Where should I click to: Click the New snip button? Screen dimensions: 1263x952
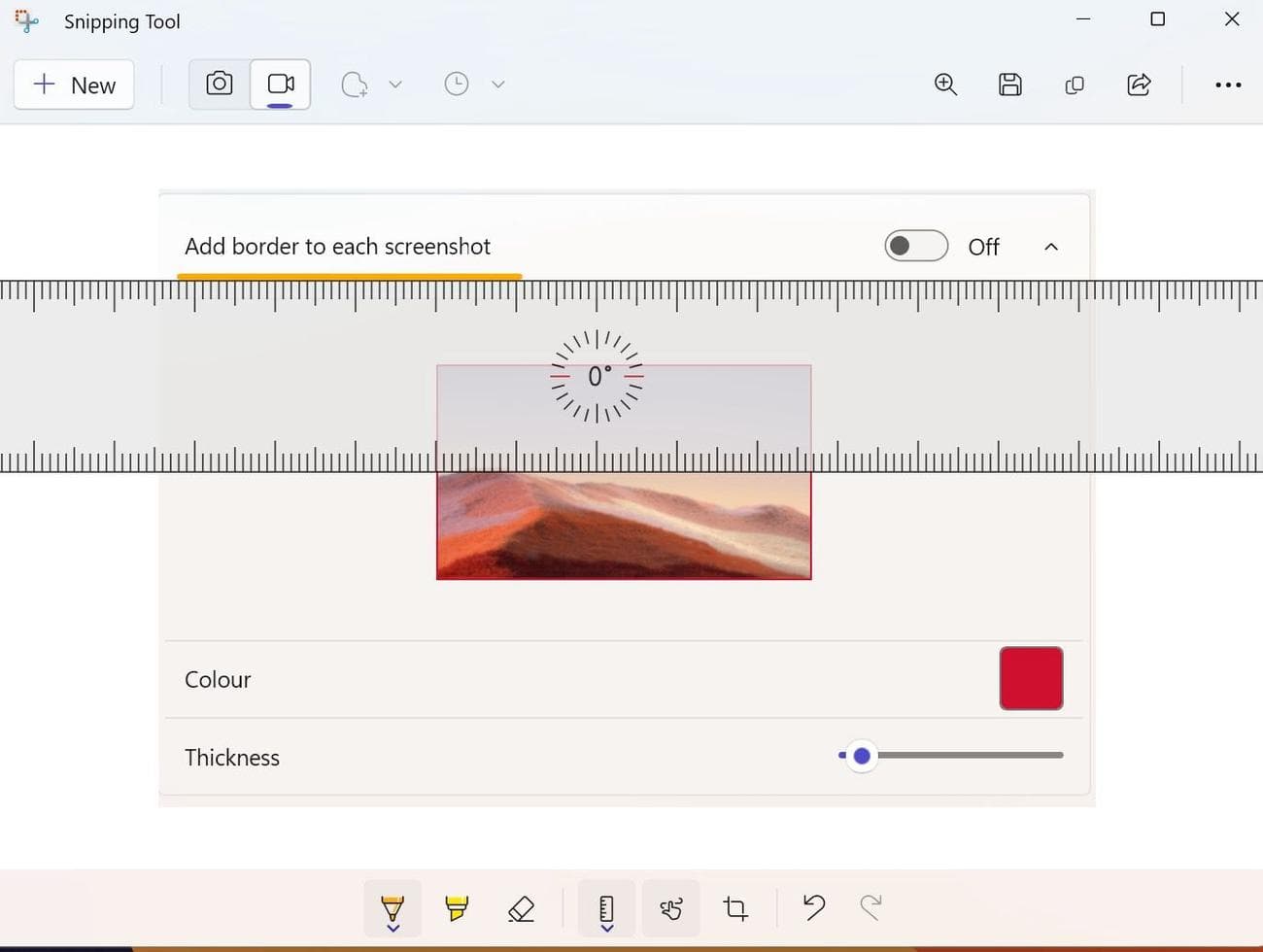[x=74, y=85]
